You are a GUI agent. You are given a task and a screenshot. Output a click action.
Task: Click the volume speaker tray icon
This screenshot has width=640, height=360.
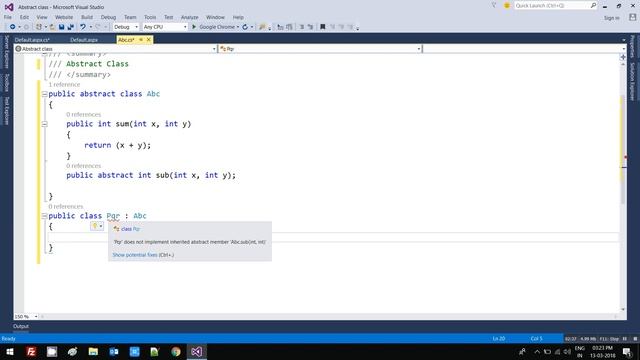[567, 351]
